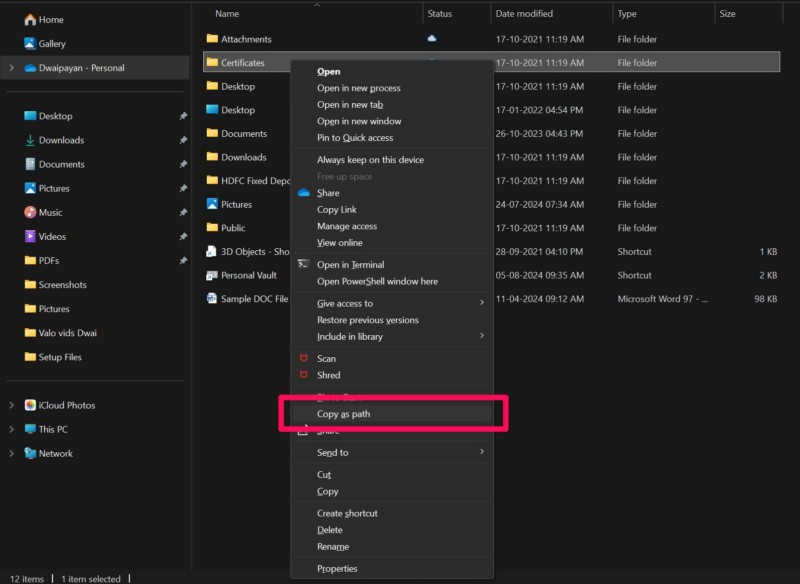Open the iCloud Photos icon

pos(30,405)
